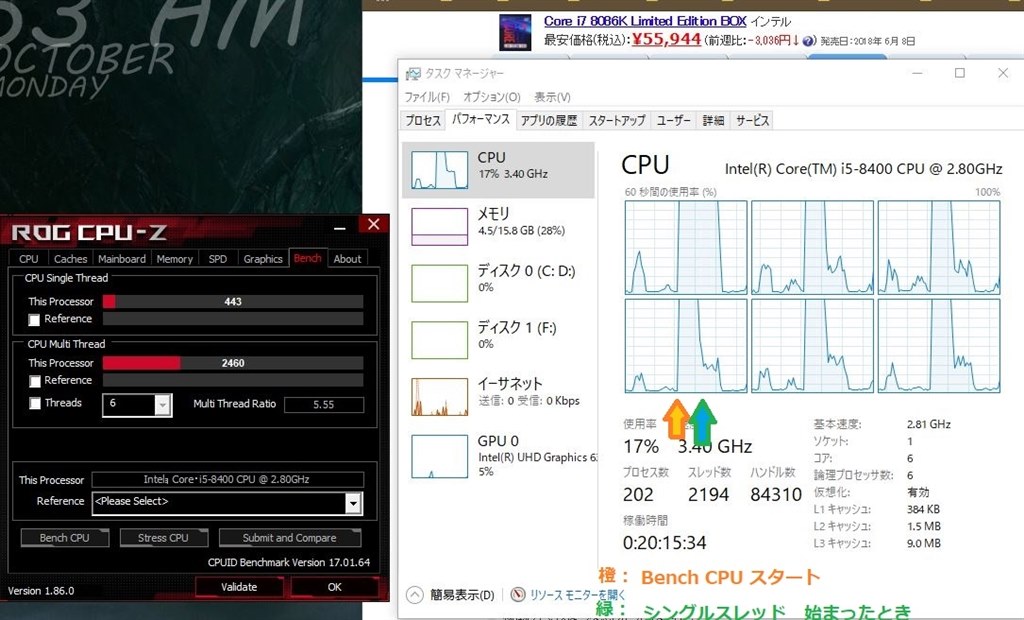Click the base speed value 2.81 GHz
Screen dimensions: 1024x620
(929, 424)
